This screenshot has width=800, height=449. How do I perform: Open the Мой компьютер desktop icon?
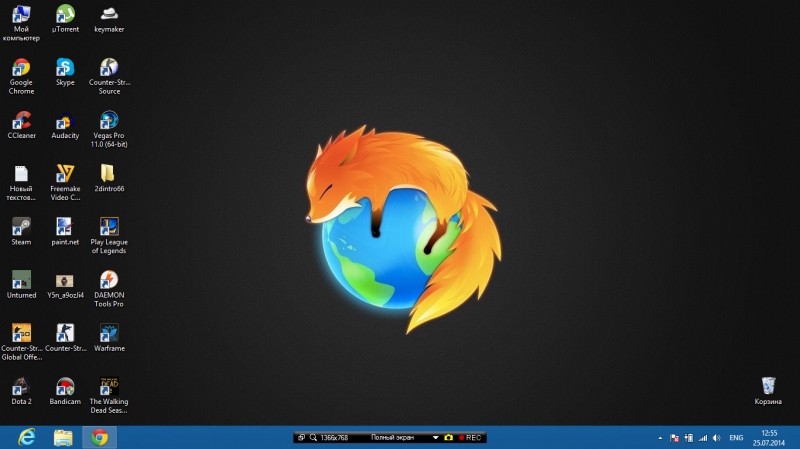coord(21,23)
